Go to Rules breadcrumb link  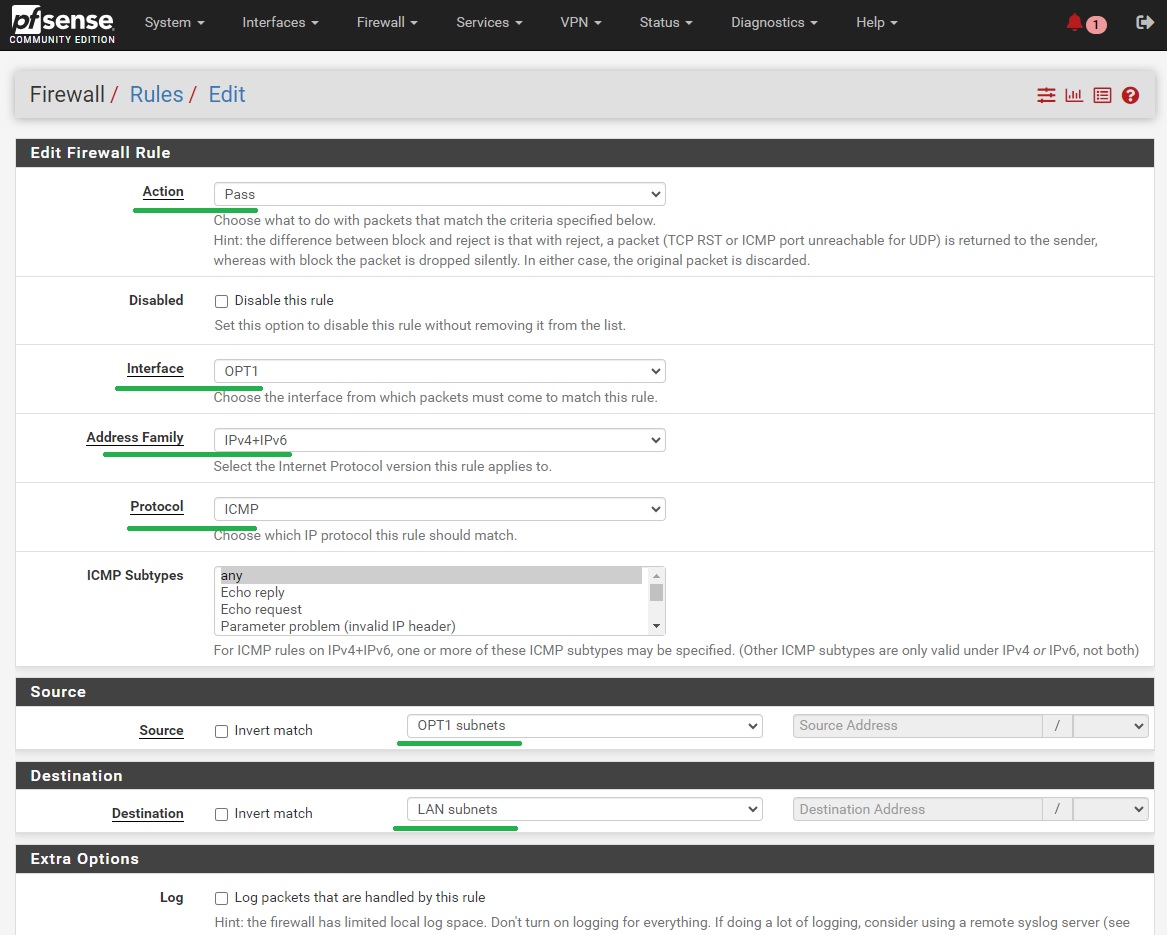[x=157, y=95]
